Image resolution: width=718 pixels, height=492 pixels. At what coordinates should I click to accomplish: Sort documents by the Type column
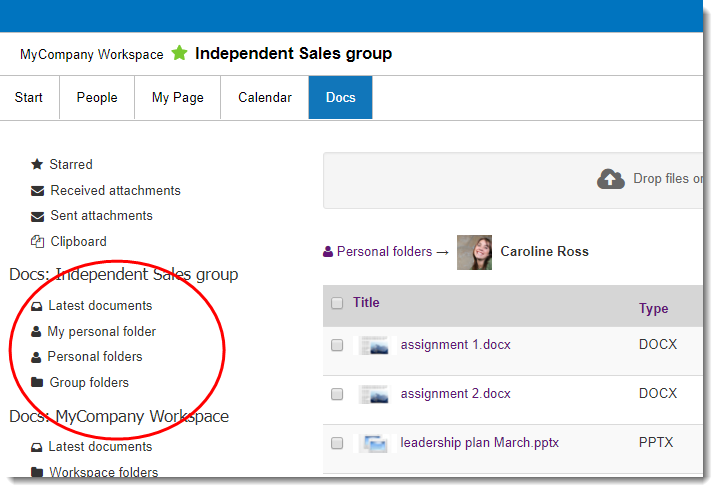[x=653, y=308]
